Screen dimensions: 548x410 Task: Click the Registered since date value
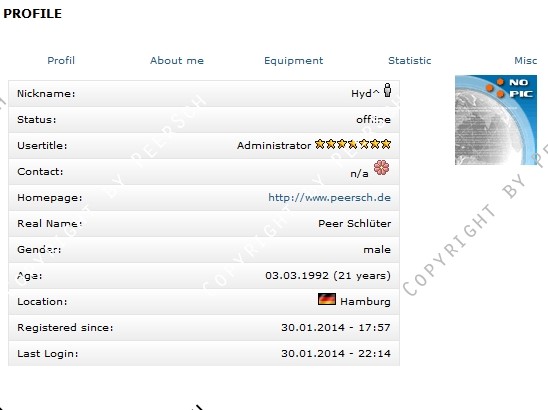tap(336, 328)
